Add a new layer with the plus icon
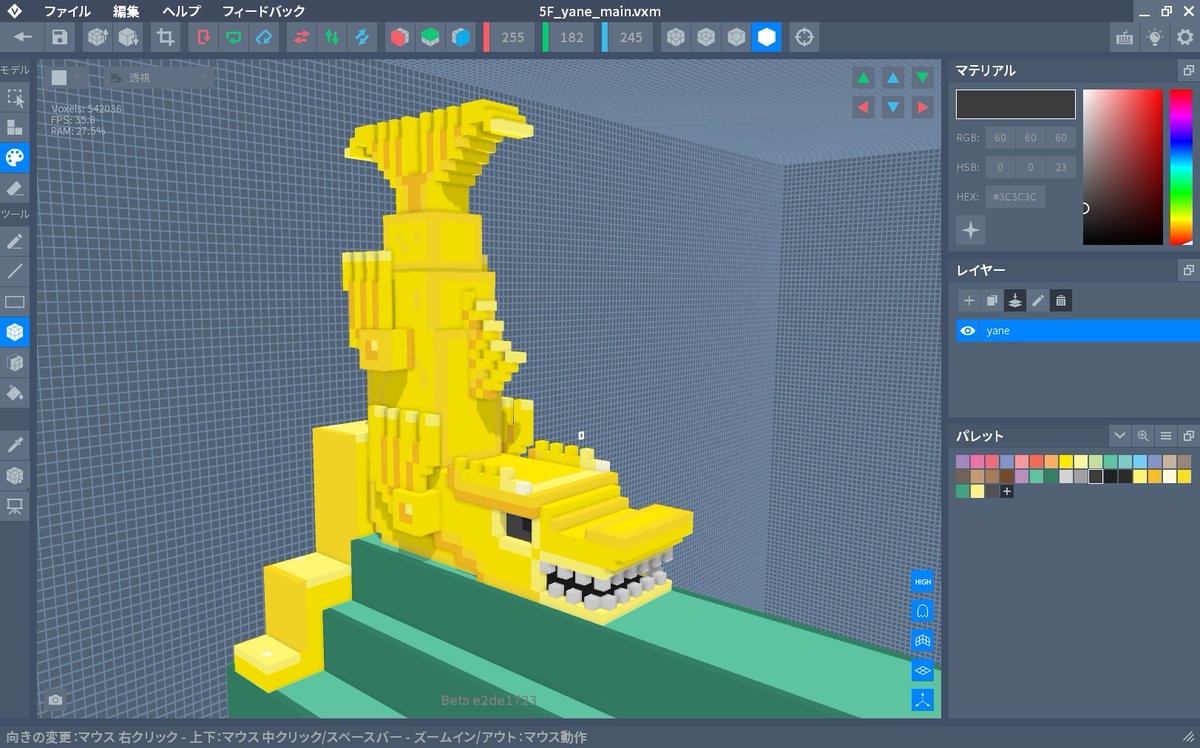Viewport: 1200px width, 748px height. pos(968,300)
